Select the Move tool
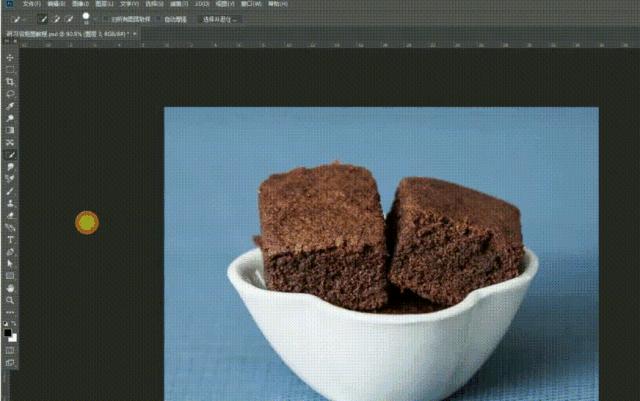 (x=10, y=58)
